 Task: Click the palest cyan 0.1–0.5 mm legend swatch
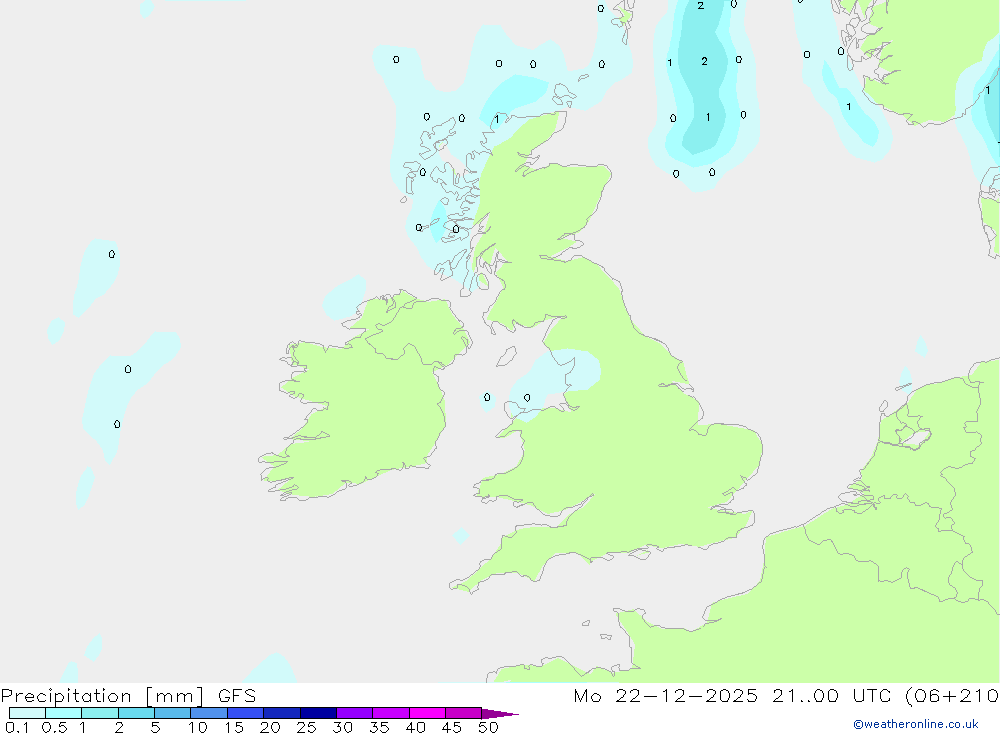tap(27, 713)
